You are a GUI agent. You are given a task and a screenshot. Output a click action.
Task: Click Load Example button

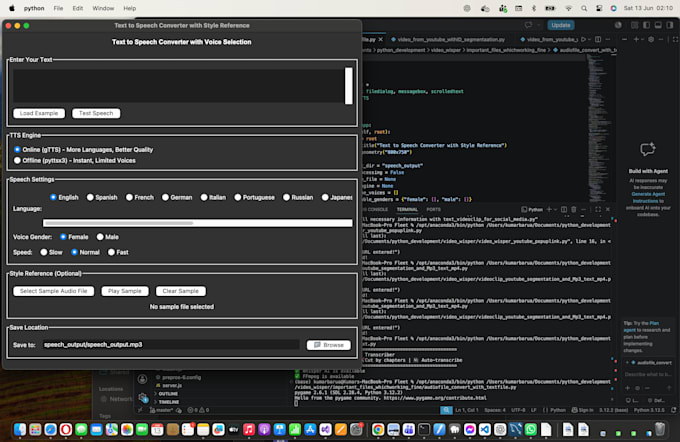[x=39, y=113]
